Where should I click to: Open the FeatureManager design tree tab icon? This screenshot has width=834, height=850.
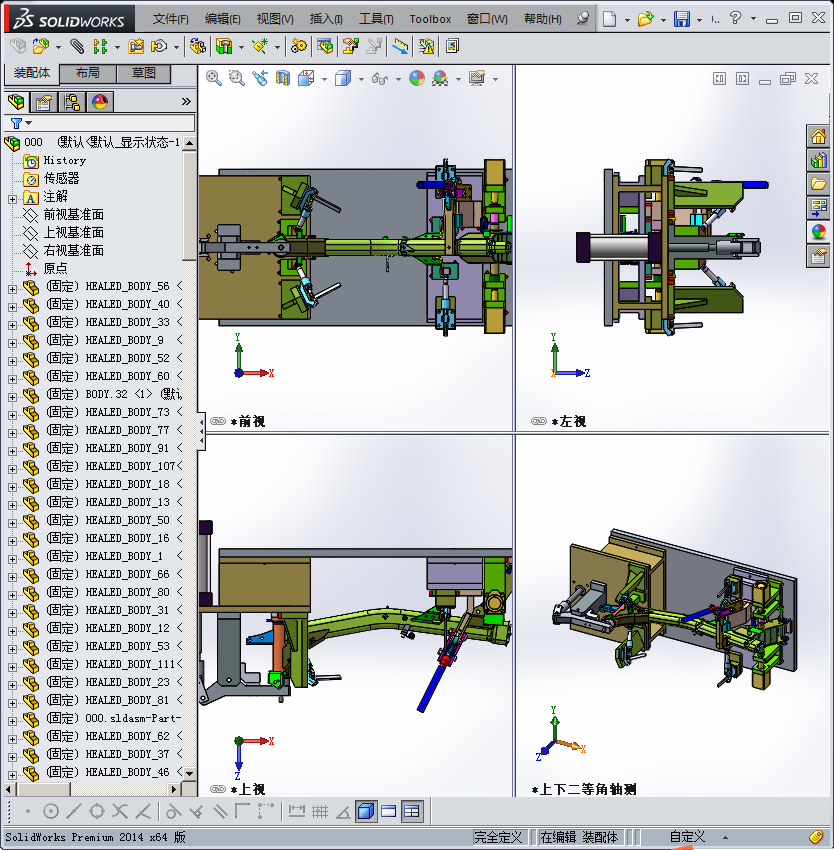click(16, 102)
